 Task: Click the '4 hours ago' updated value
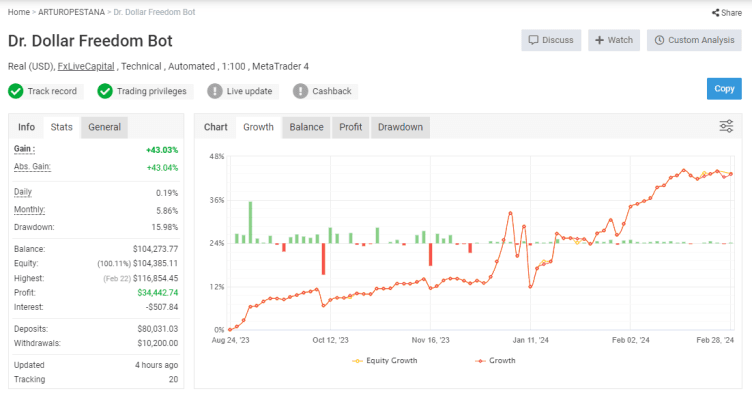point(156,365)
